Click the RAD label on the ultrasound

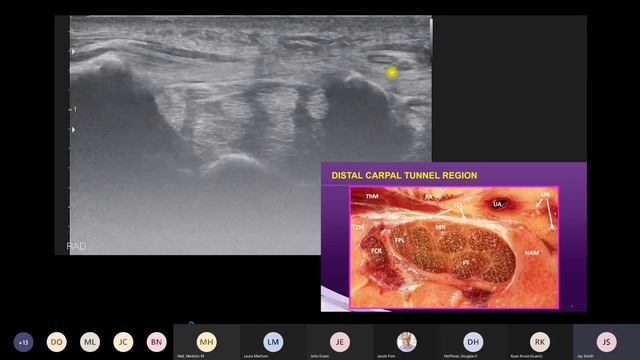76,246
